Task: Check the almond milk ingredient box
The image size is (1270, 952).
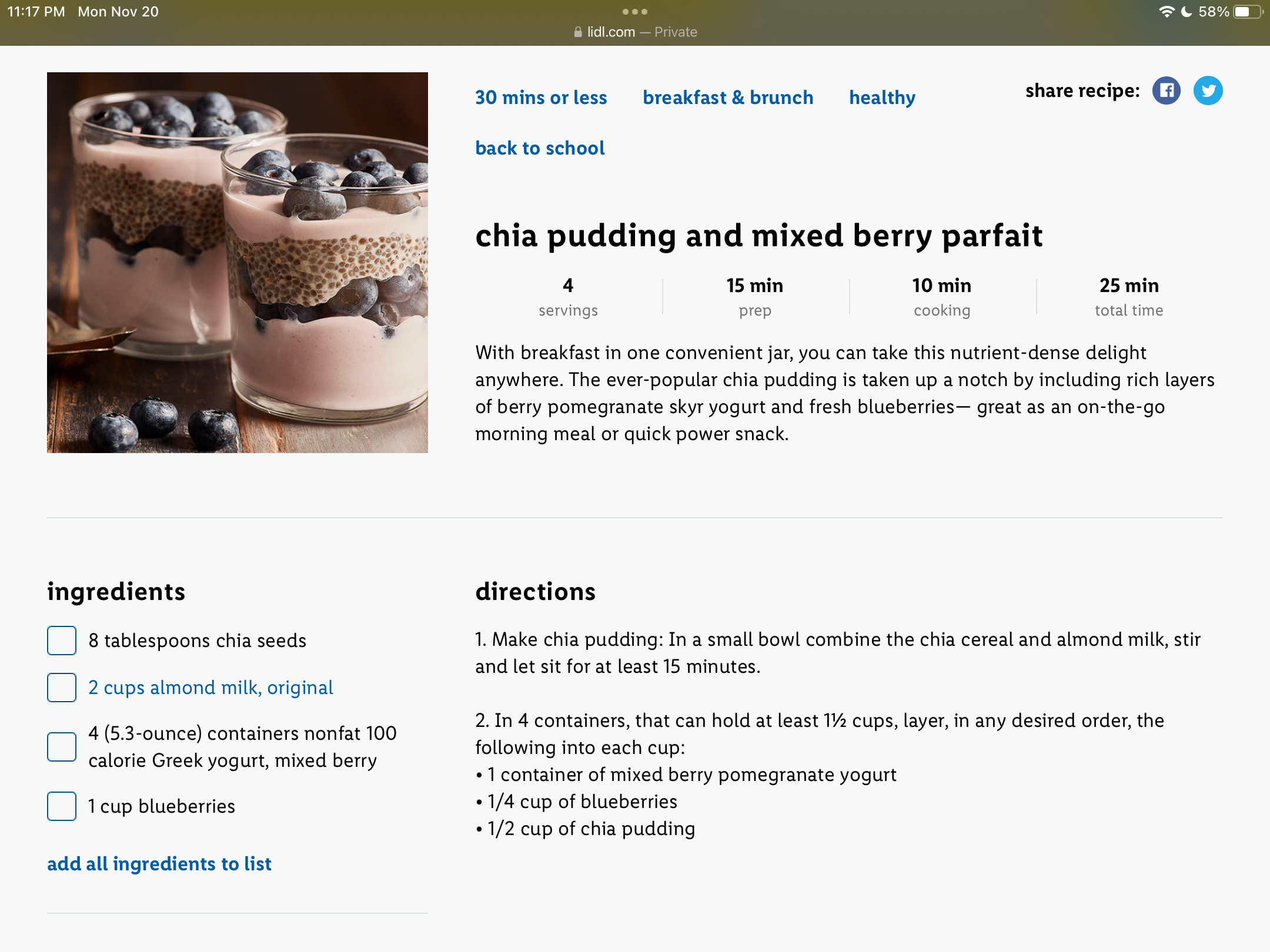Action: click(62, 688)
